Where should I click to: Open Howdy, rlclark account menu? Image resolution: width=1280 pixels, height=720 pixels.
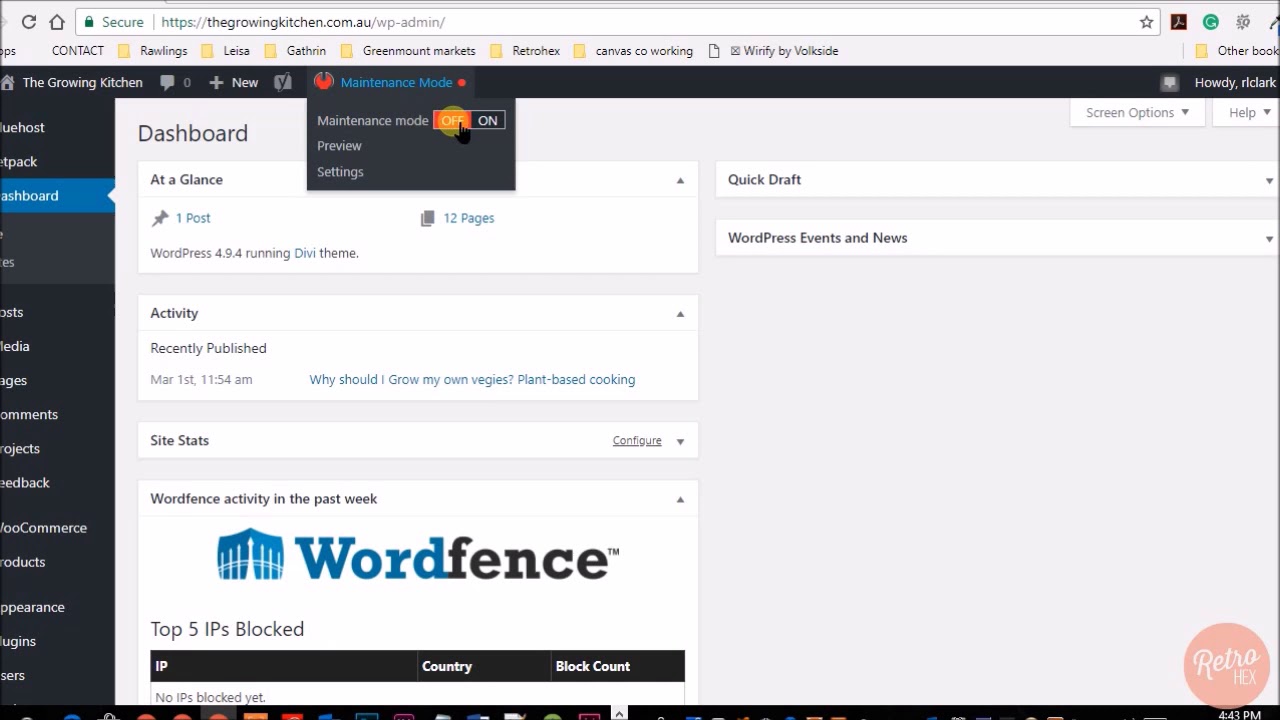[x=1235, y=82]
